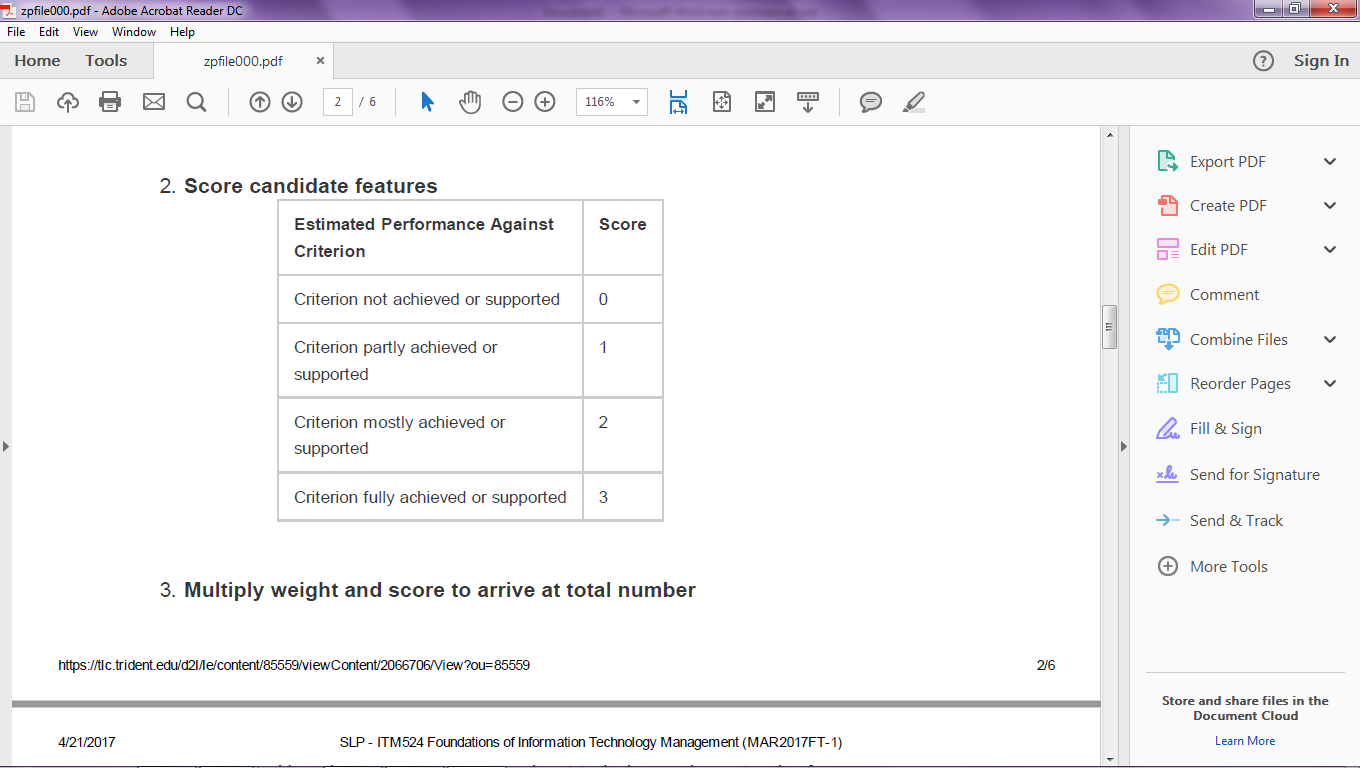
Task: Click the Send file by email icon
Action: click(x=153, y=102)
